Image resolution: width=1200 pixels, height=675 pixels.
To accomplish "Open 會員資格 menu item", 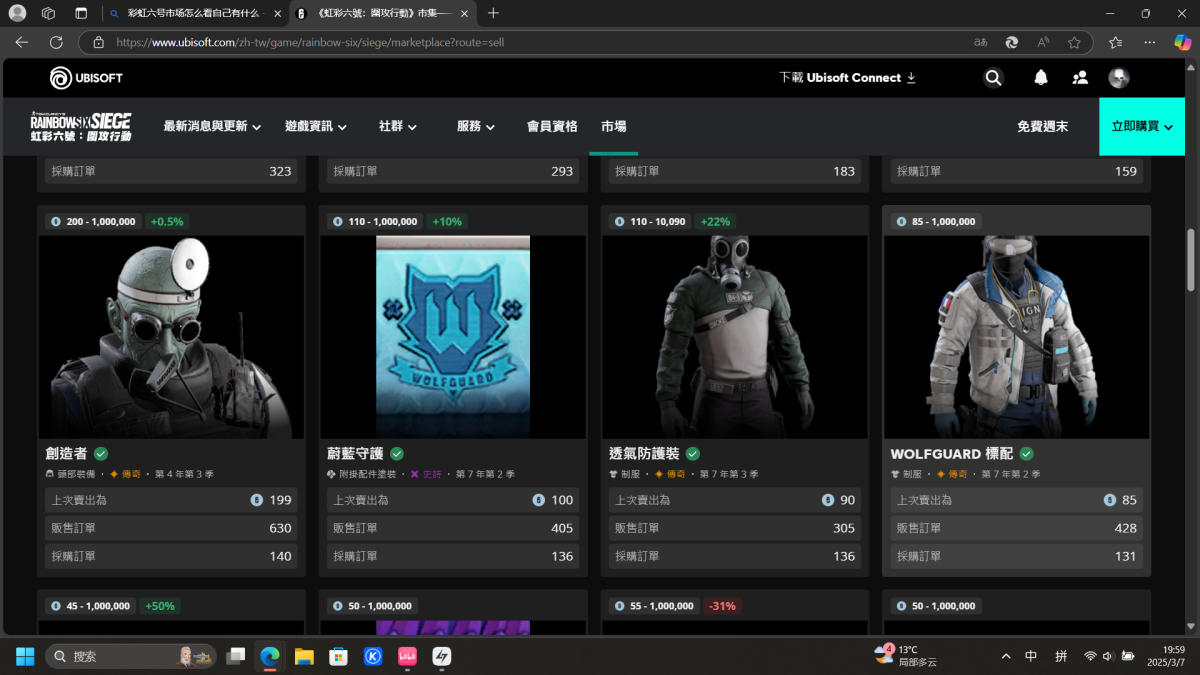I will click(552, 127).
